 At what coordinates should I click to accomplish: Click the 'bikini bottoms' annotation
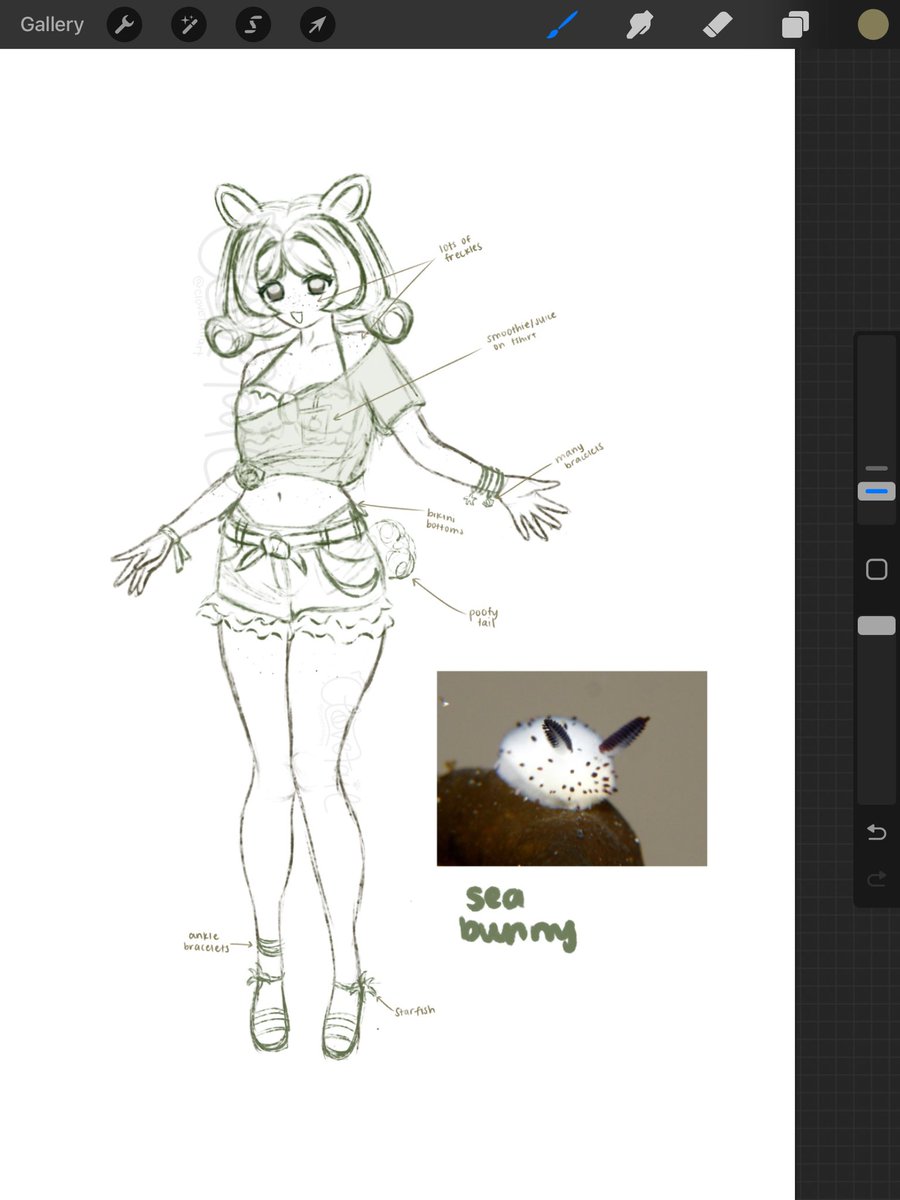[445, 522]
